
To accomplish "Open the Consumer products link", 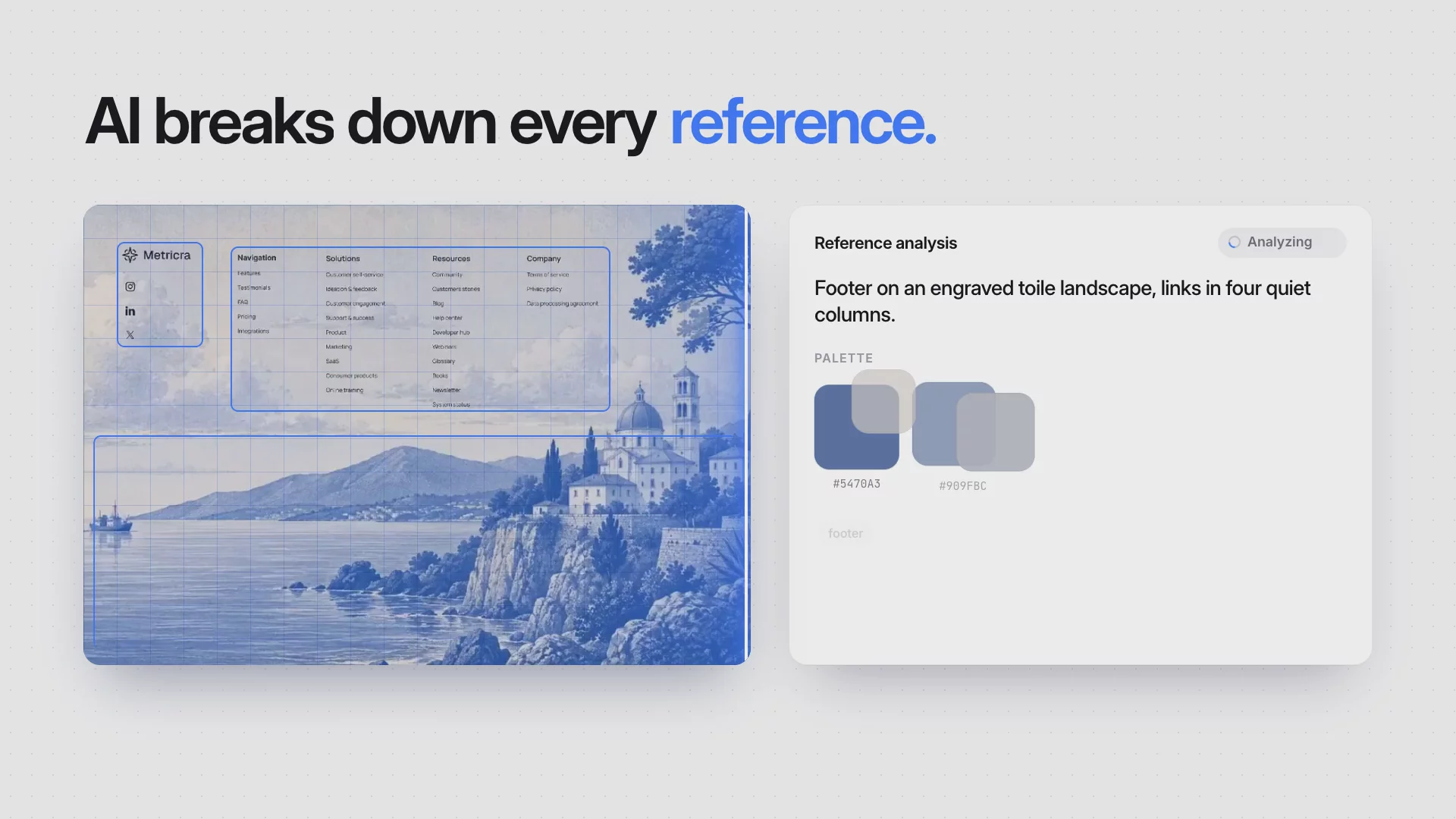I will 352,375.
